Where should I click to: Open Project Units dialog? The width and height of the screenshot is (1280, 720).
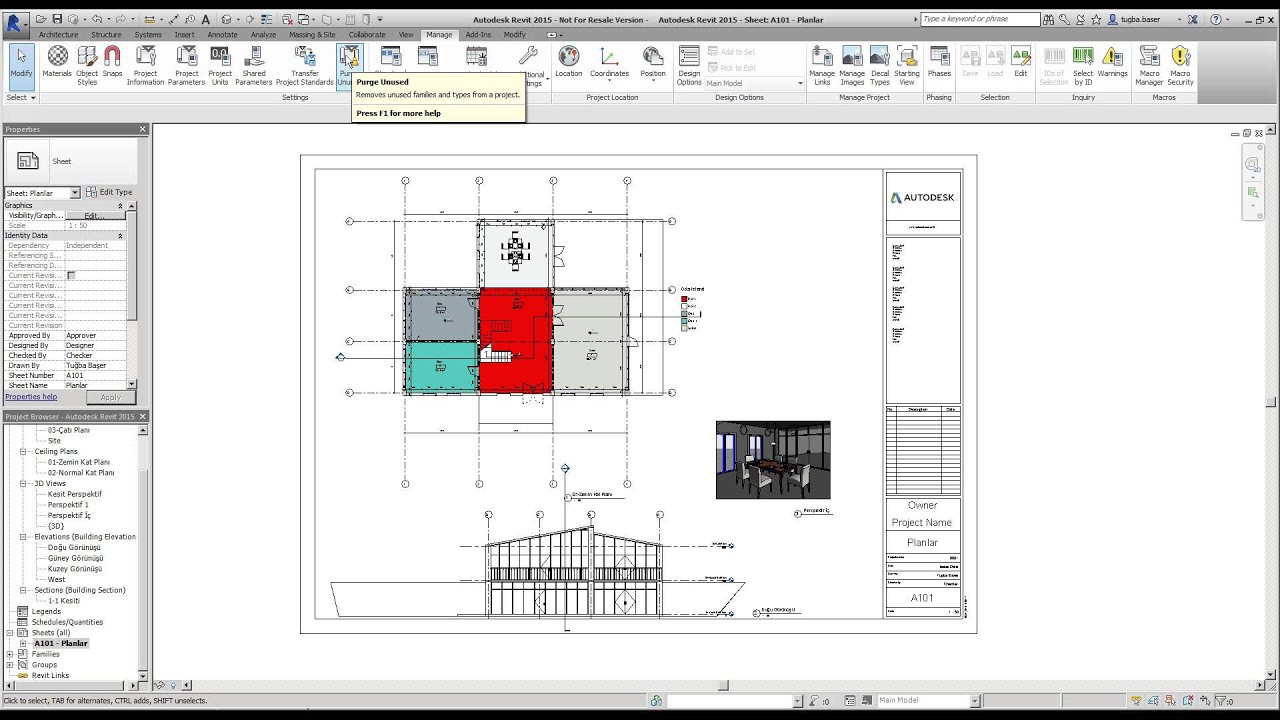point(220,65)
